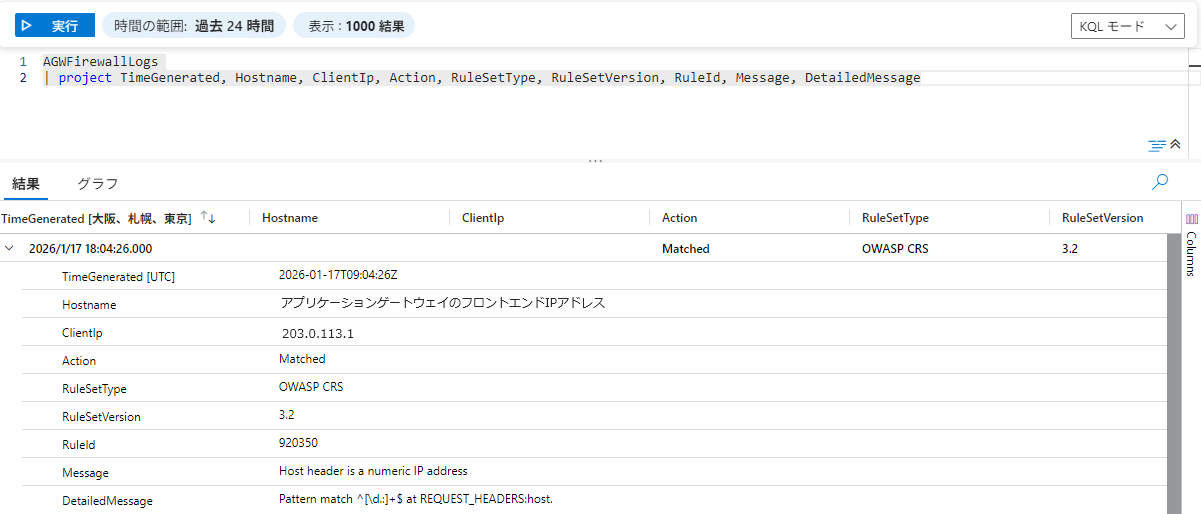This screenshot has width=1201, height=514.
Task: Click the RuleSetVersion column header
Action: point(1102,218)
